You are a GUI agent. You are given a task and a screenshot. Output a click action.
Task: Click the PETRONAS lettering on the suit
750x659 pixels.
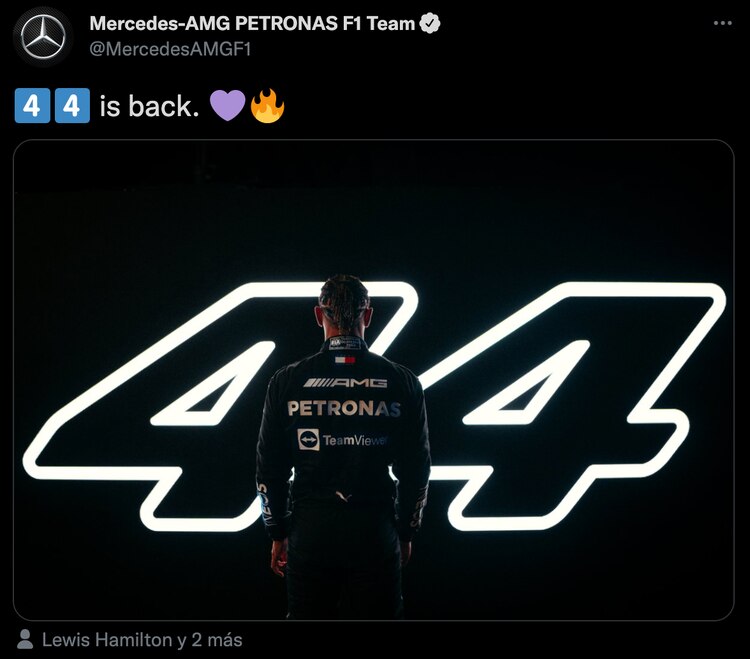[344, 408]
